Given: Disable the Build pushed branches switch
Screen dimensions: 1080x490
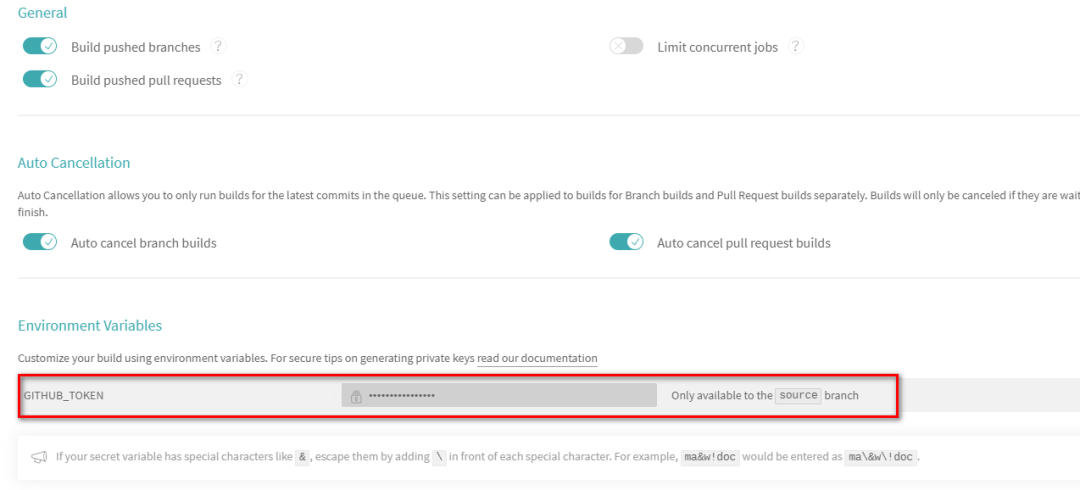Looking at the screenshot, I should 40,46.
